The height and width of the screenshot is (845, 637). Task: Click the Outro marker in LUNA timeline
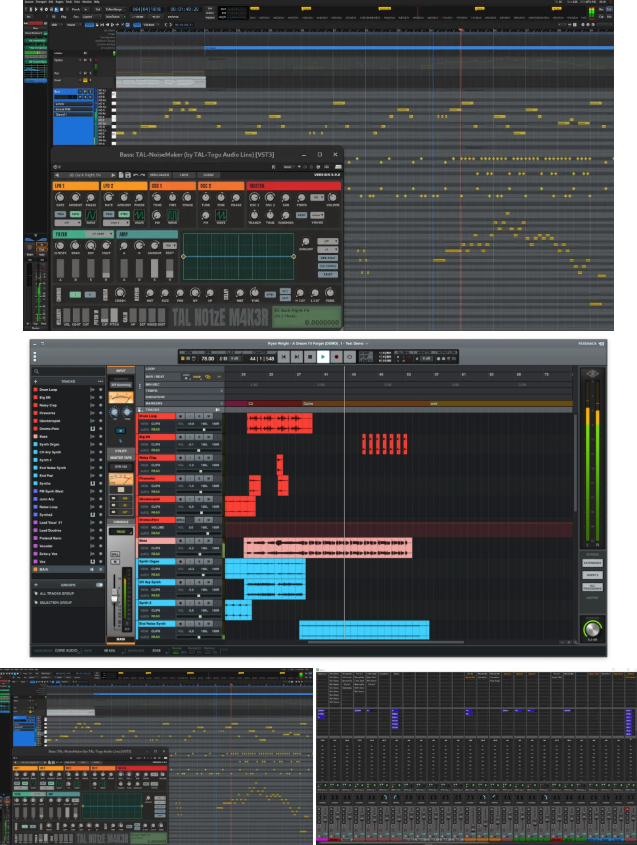pos(308,403)
